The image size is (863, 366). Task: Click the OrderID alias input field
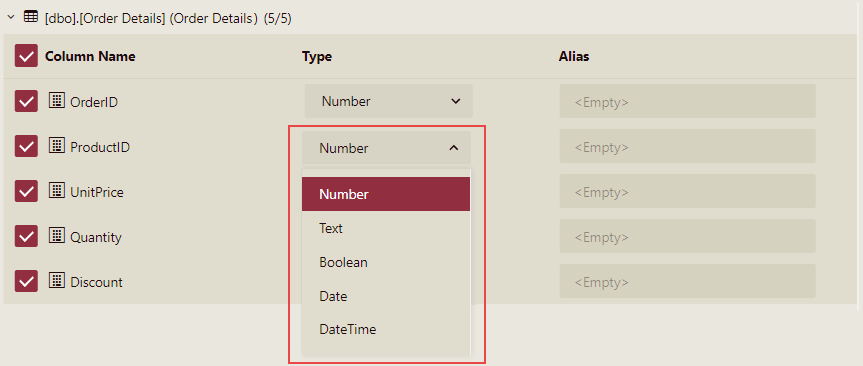(687, 101)
